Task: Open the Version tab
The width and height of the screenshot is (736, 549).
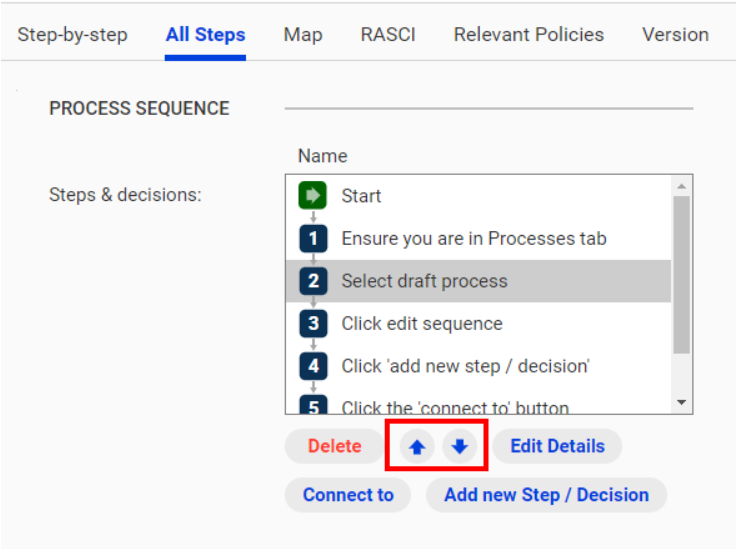Action: (675, 35)
